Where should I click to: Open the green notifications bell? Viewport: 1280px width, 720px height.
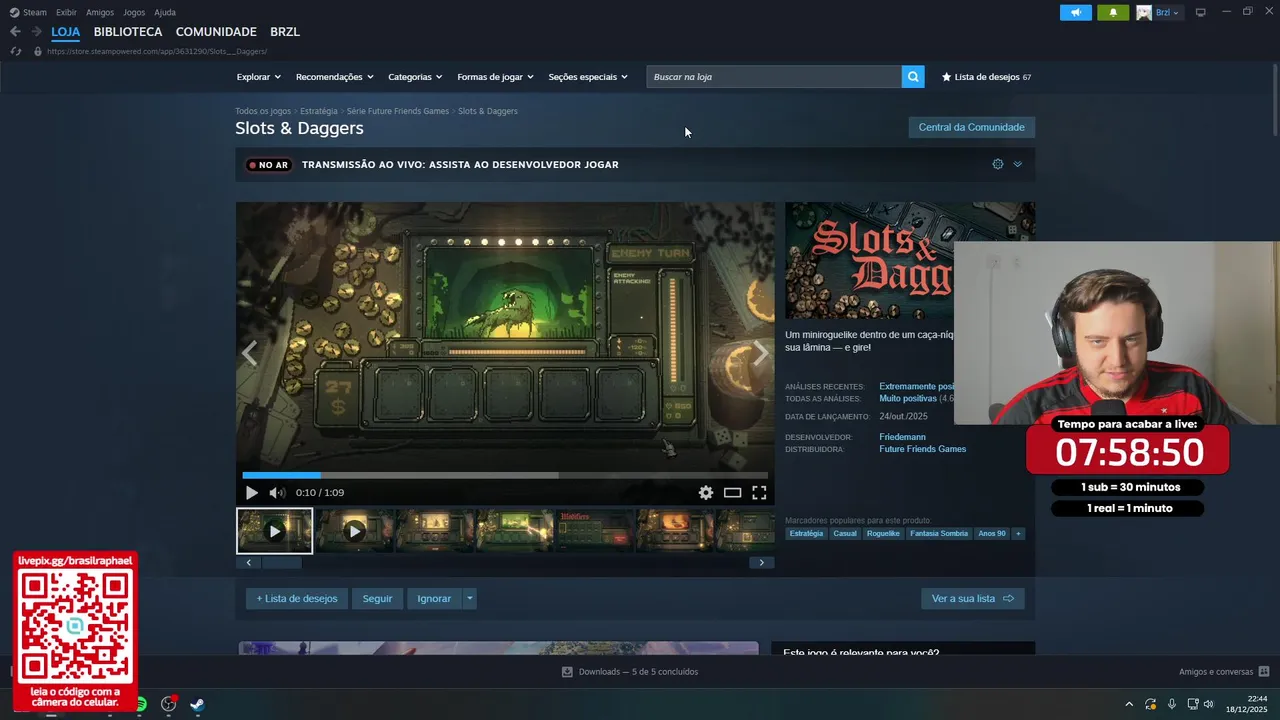1113,13
